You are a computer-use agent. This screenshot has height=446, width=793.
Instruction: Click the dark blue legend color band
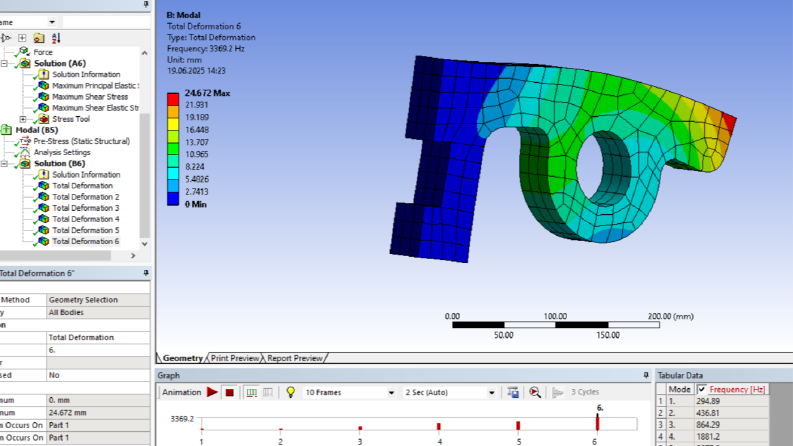(173, 199)
